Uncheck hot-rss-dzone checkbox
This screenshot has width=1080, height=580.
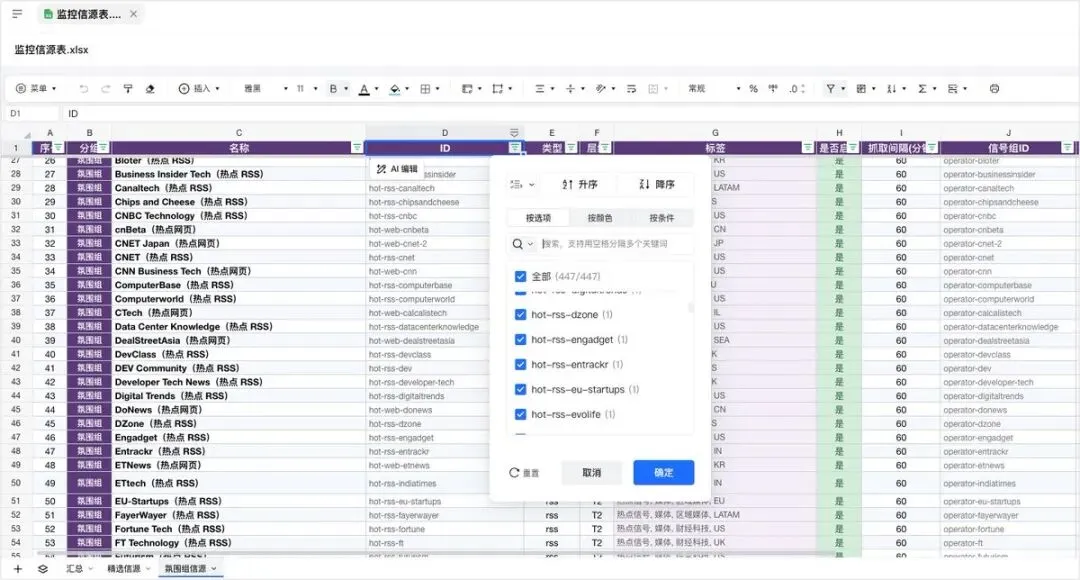coord(521,314)
